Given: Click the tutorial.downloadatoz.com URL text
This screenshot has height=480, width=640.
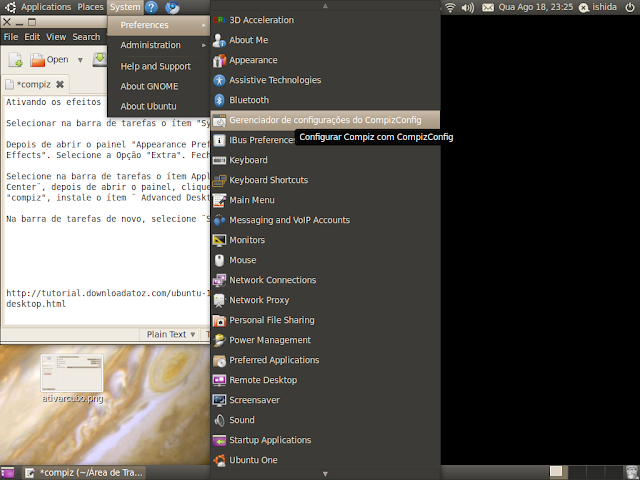Looking at the screenshot, I should [x=108, y=298].
